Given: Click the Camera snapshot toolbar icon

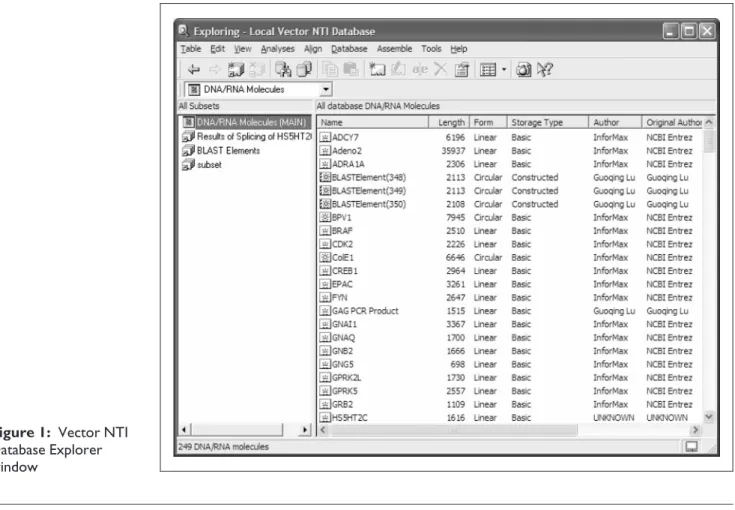Looking at the screenshot, I should click(x=524, y=70).
